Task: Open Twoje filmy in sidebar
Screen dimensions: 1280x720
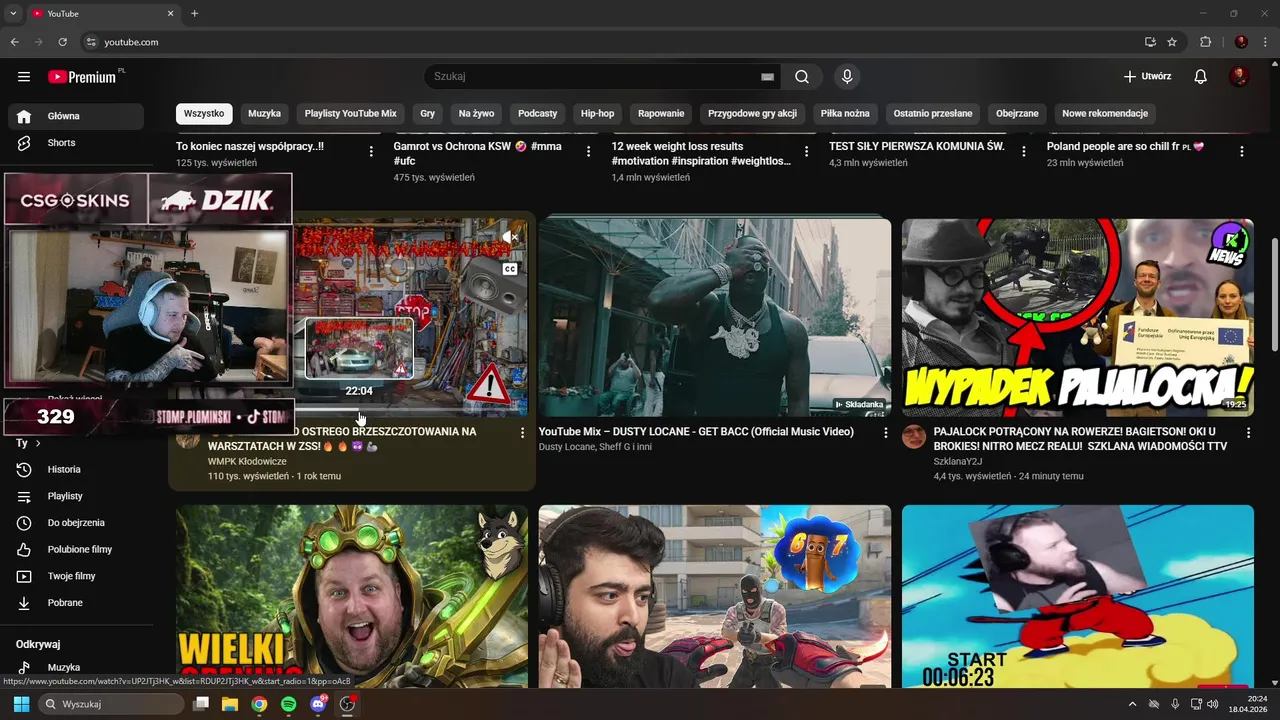Action: pos(76,576)
